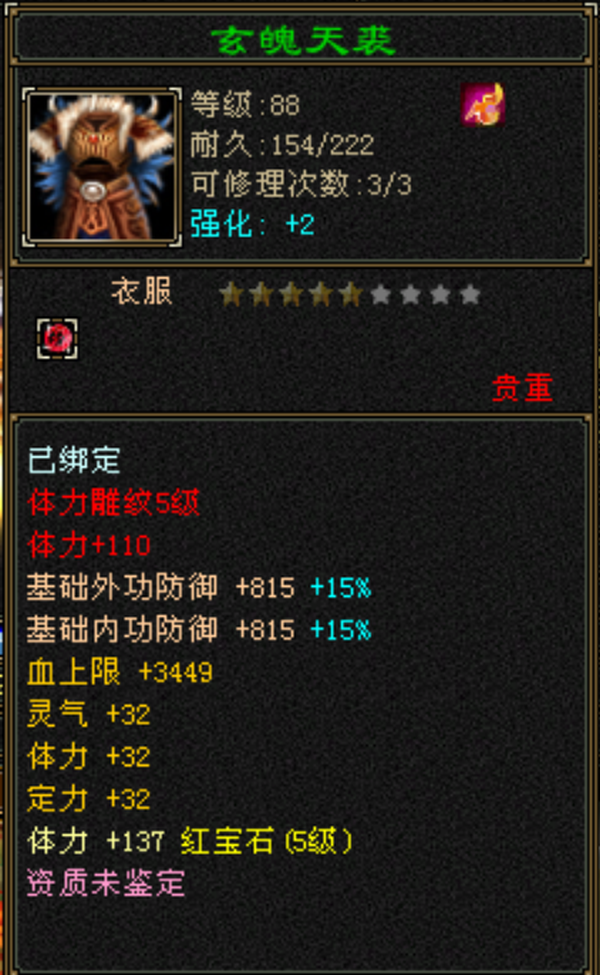Click the sixth gray star
The width and height of the screenshot is (600, 975).
pyautogui.click(x=381, y=294)
